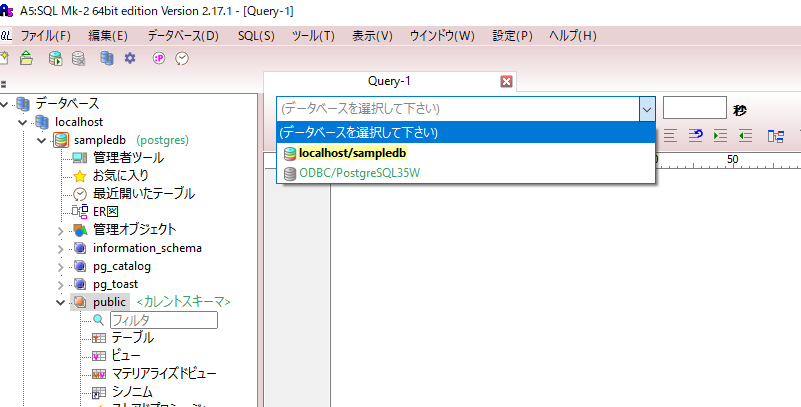
Task: Click the seconds timeout input box
Action: click(694, 108)
